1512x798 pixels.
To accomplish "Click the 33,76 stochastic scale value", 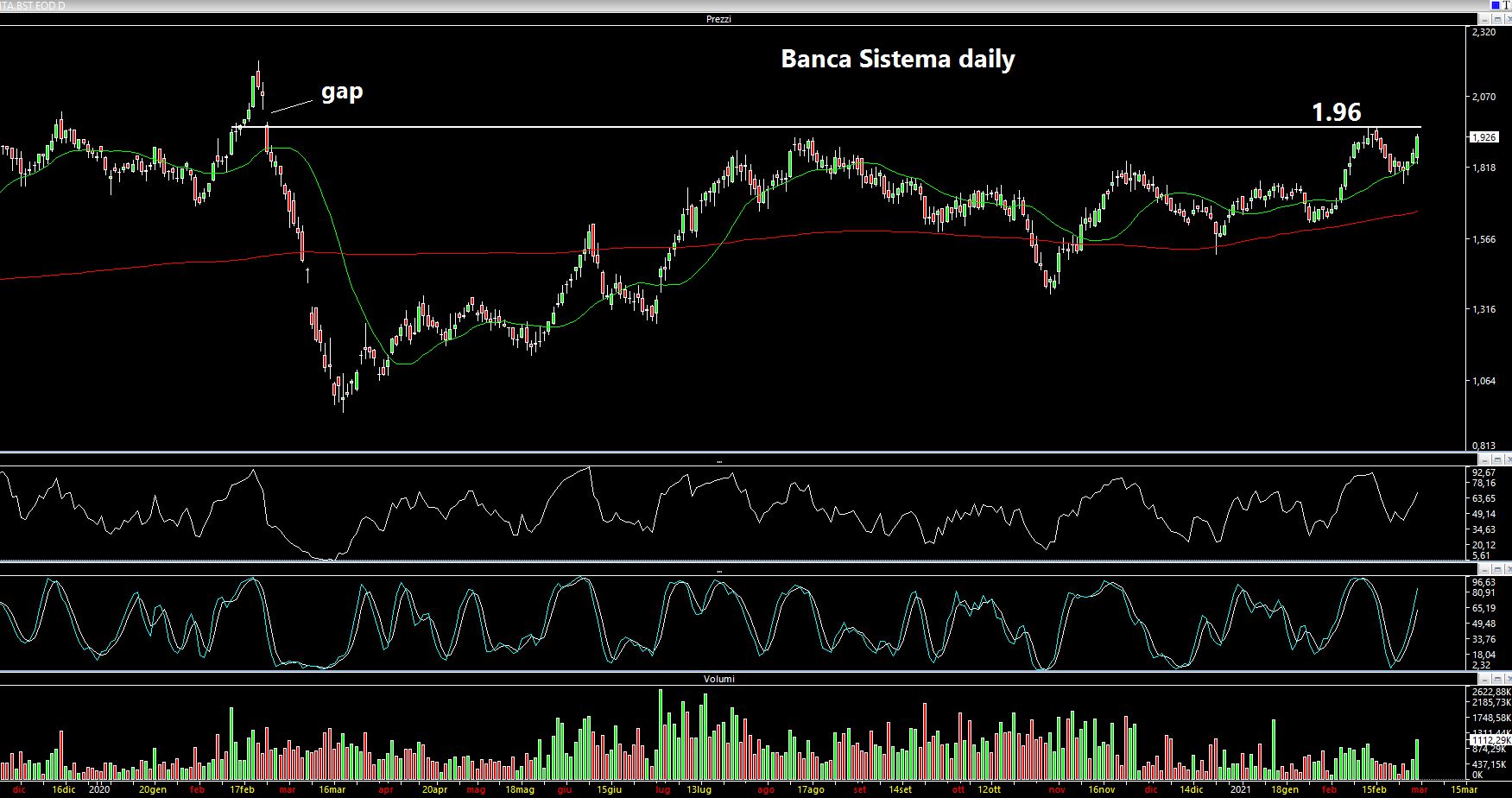I will [x=1484, y=639].
